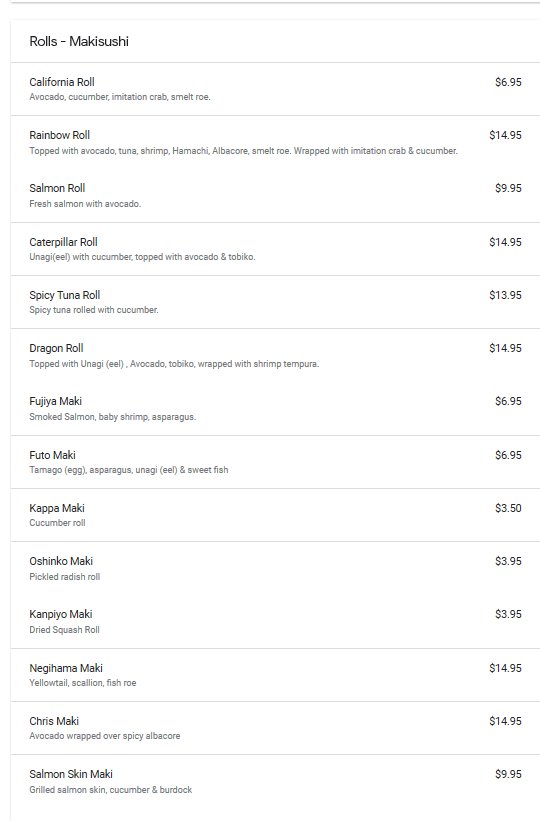Click the Spicy Tuna Roll item
The image size is (540, 821).
[275, 302]
